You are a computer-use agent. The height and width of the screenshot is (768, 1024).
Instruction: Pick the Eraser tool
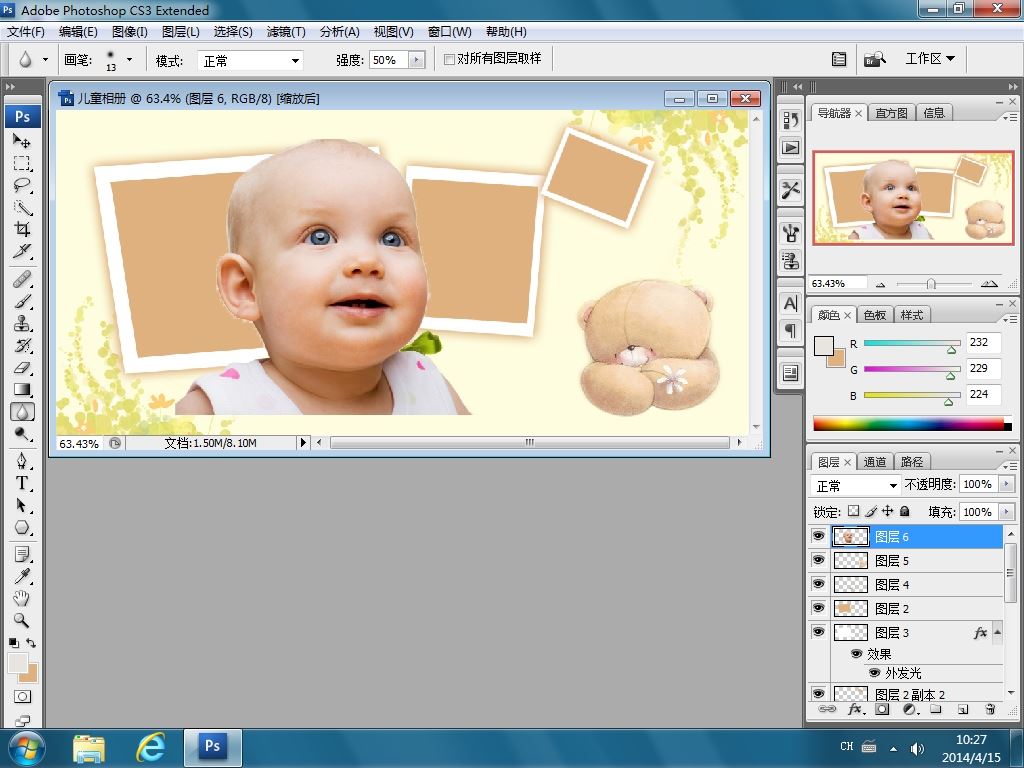[x=22, y=368]
